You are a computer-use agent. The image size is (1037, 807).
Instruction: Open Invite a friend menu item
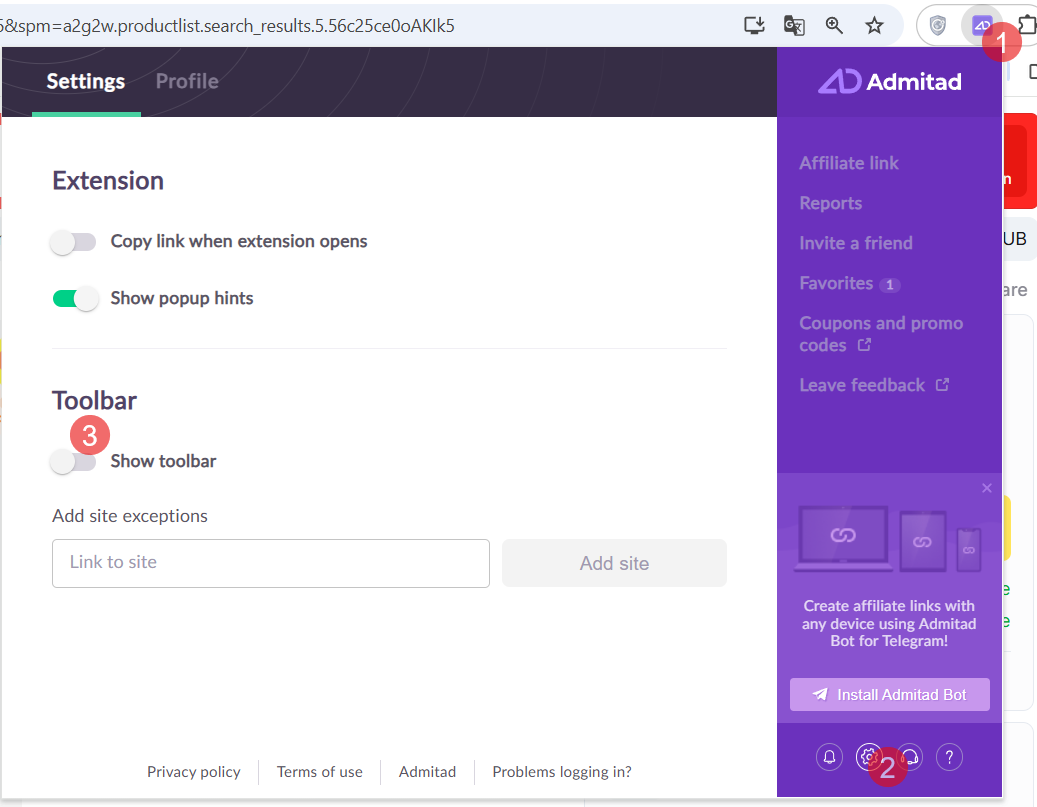[x=856, y=243]
